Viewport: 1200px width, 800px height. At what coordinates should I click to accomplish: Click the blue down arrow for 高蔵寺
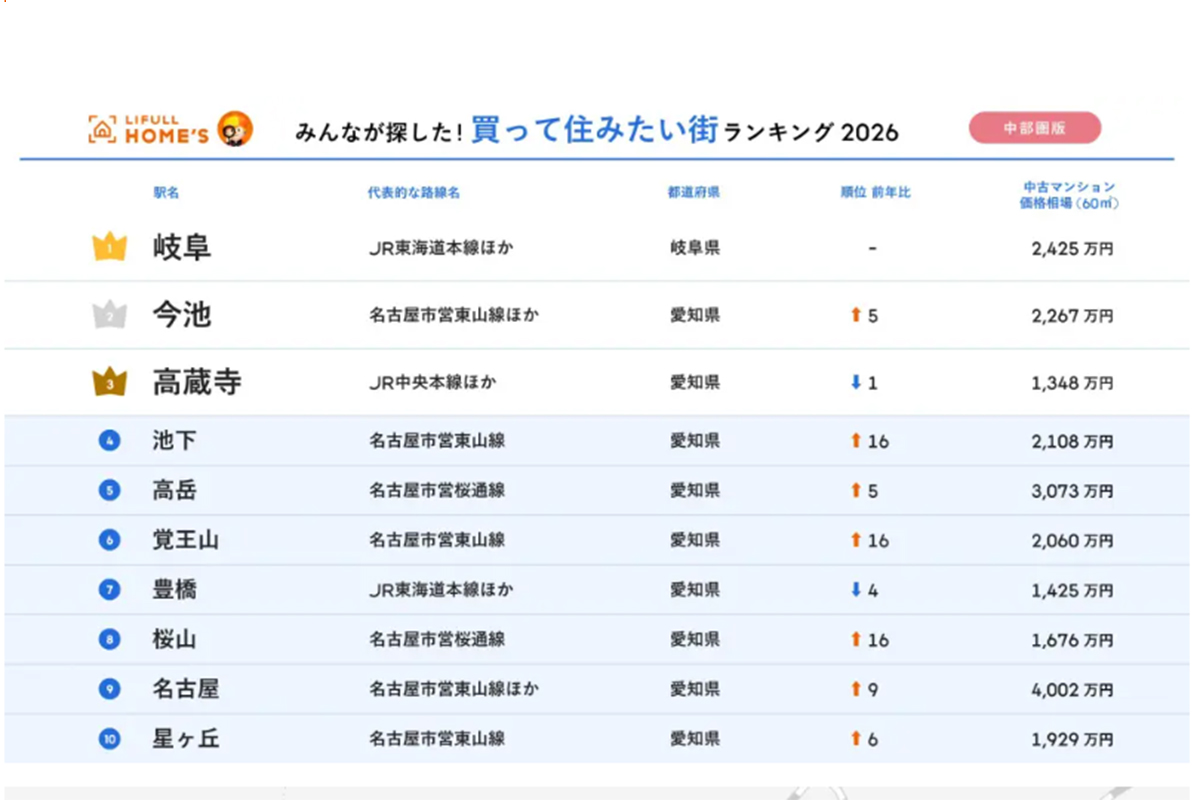[x=855, y=382]
